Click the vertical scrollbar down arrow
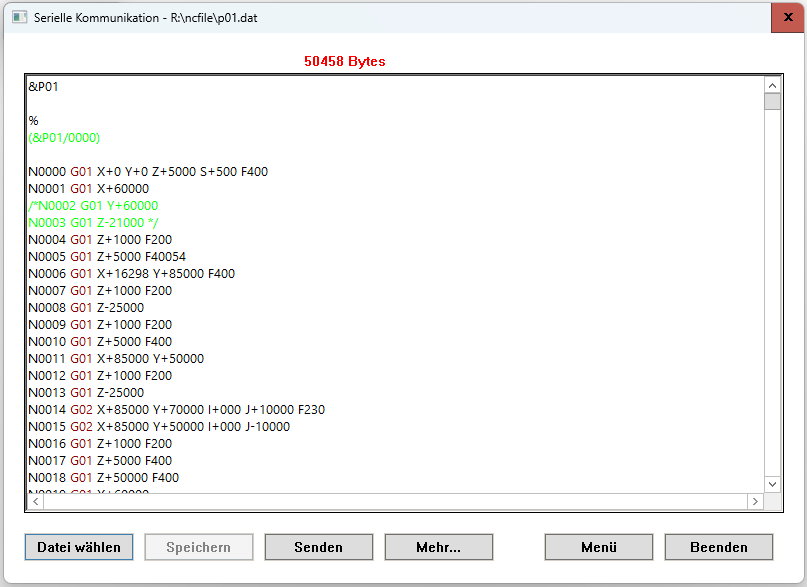807x587 pixels. pyautogui.click(x=772, y=483)
